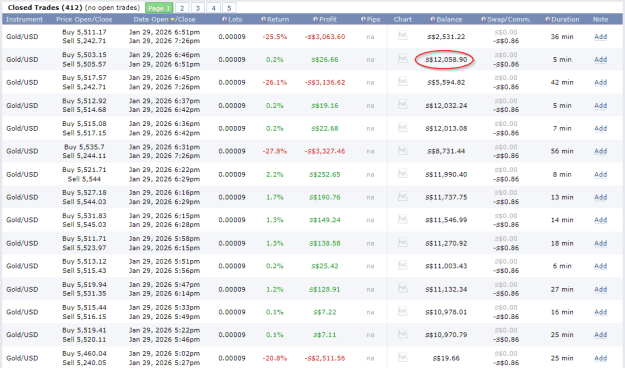Click Add note link for 42 min trade
625x368 pixels.
pos(600,83)
